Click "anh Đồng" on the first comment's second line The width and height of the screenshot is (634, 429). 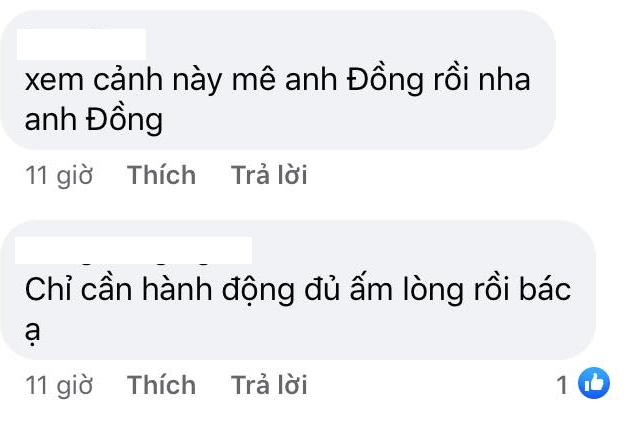point(96,120)
